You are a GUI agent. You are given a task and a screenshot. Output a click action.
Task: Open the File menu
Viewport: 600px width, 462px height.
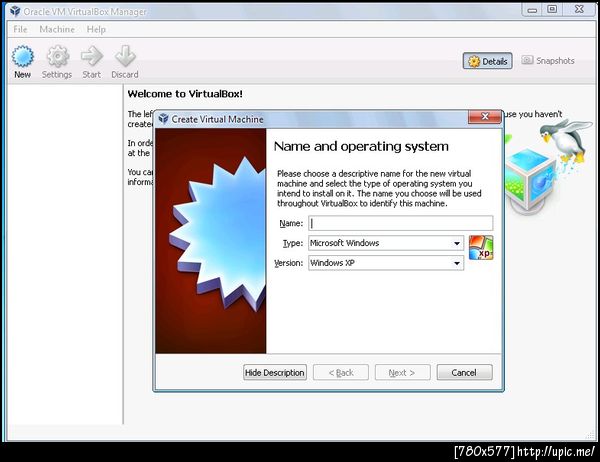click(20, 29)
